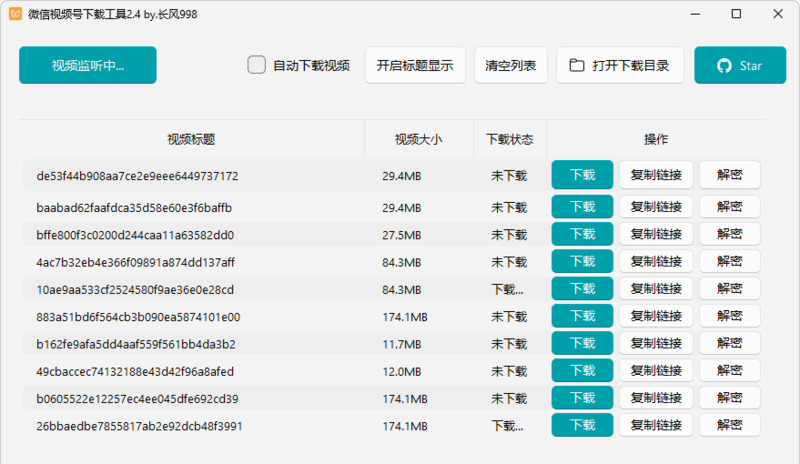Click the 视频大小 column header

click(418, 139)
